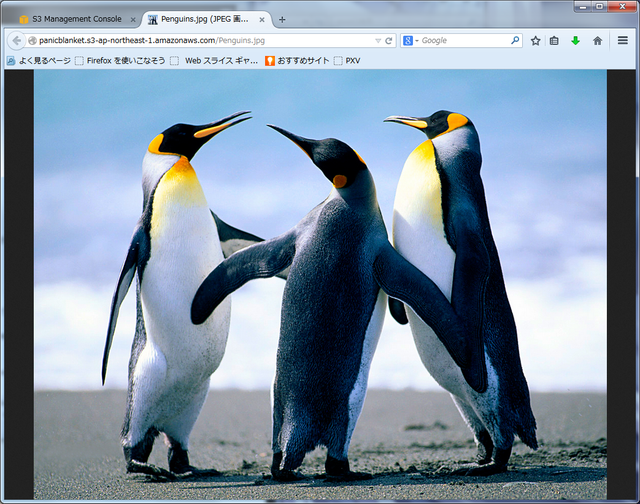Open the Google search engine selector dropdown
Viewport: 640px width, 504px height.
pyautogui.click(x=411, y=40)
